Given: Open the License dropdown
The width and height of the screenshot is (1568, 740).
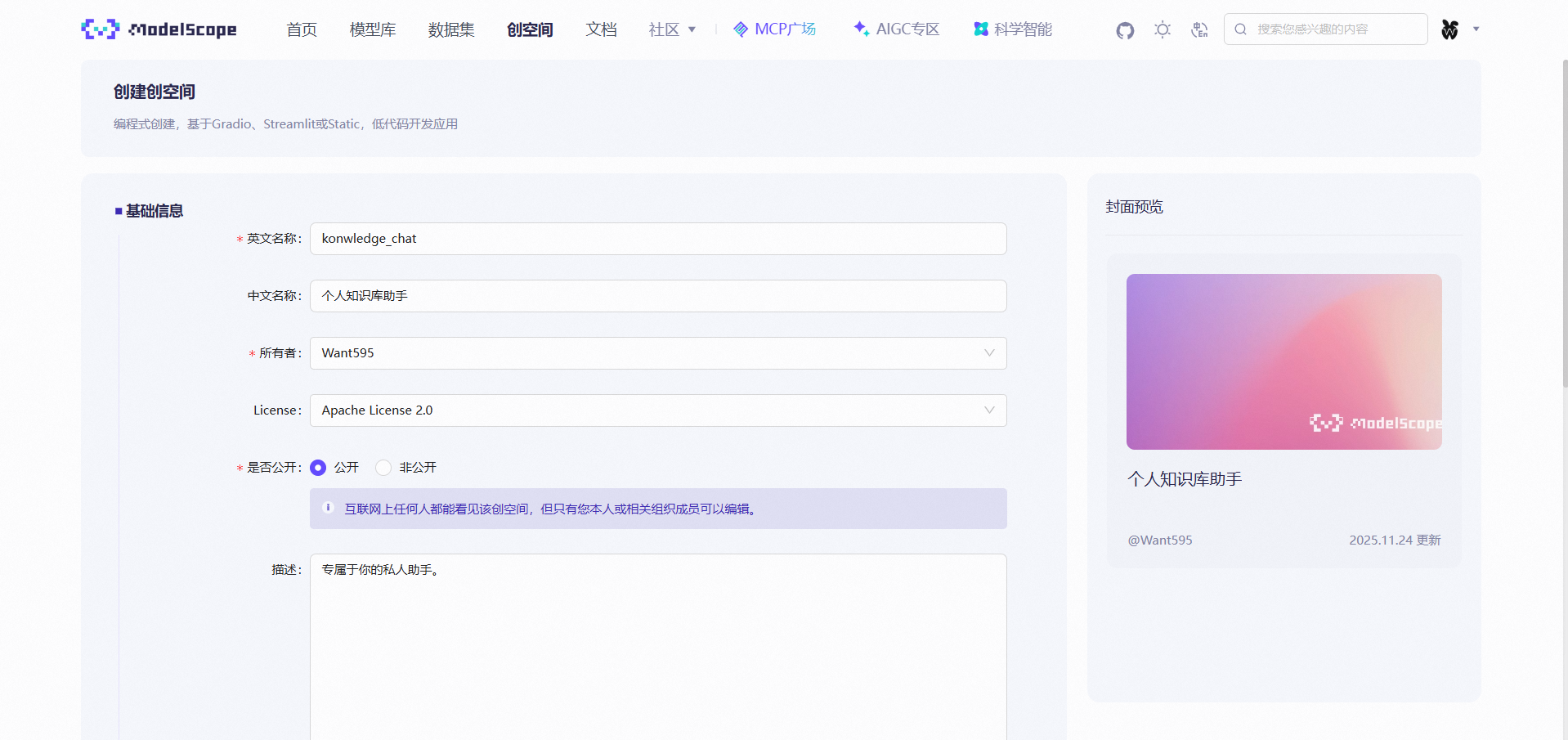Looking at the screenshot, I should click(658, 410).
